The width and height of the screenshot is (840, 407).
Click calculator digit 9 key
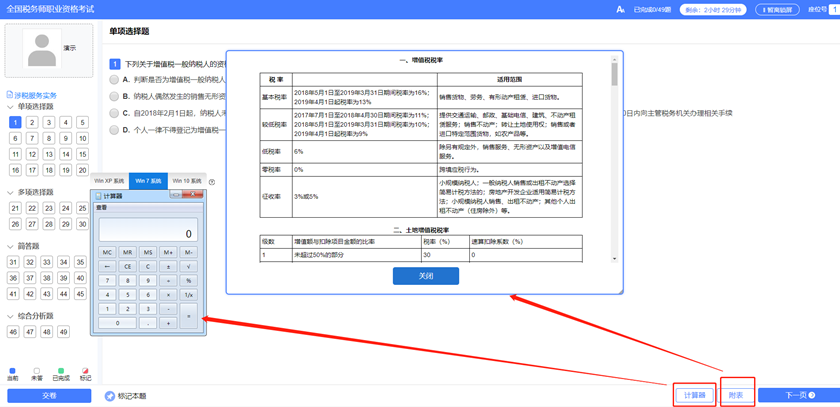coord(148,280)
